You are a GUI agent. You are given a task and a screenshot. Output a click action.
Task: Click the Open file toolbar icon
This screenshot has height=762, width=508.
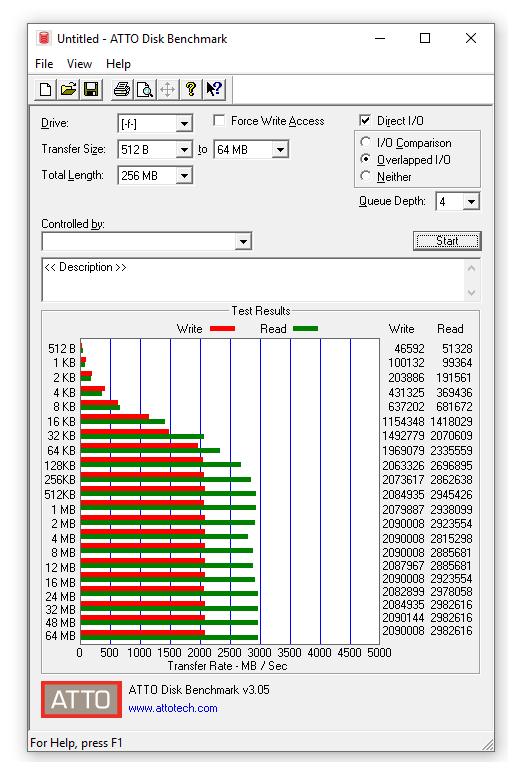(68, 89)
